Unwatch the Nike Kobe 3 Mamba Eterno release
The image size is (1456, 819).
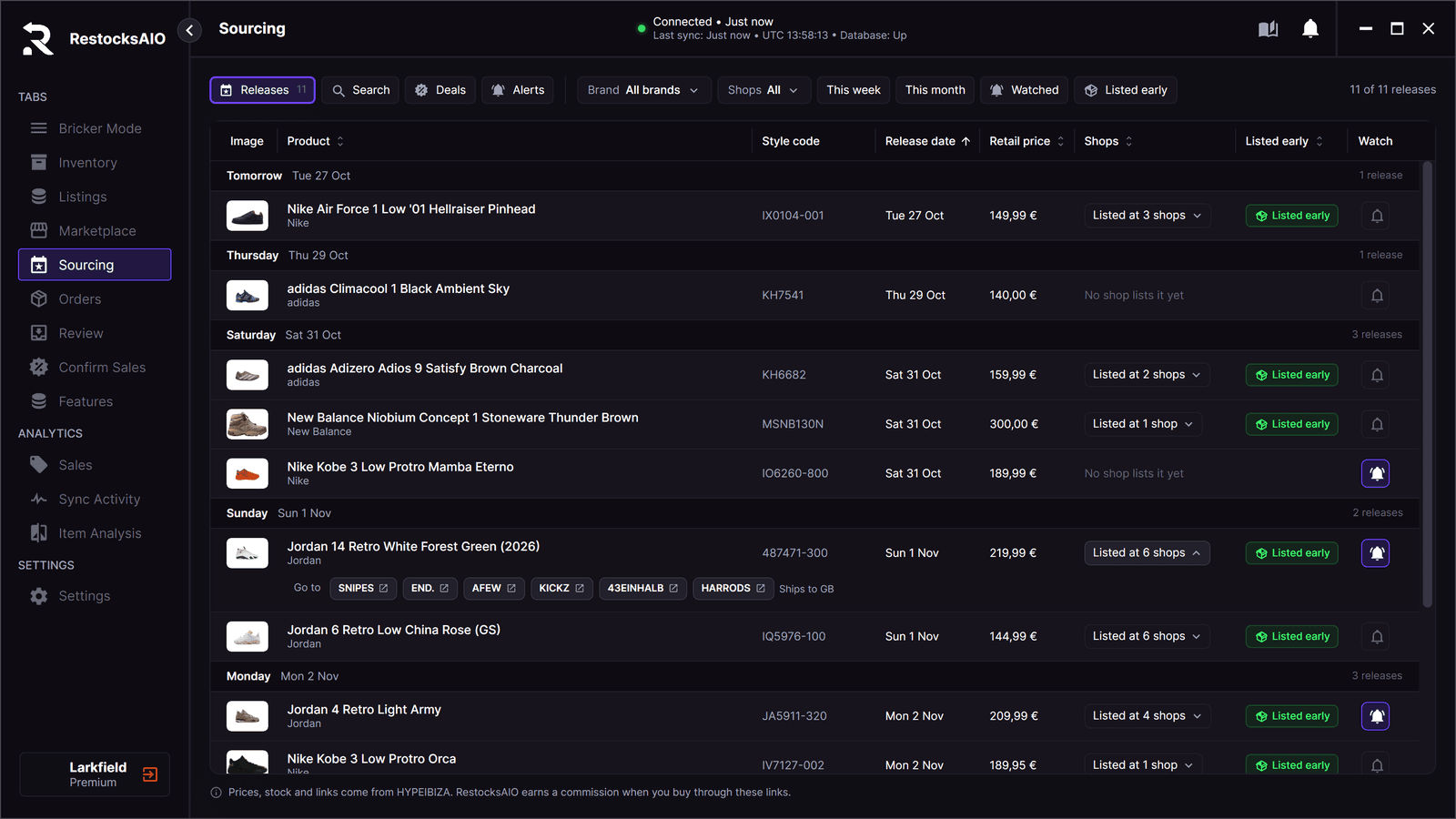(x=1376, y=473)
